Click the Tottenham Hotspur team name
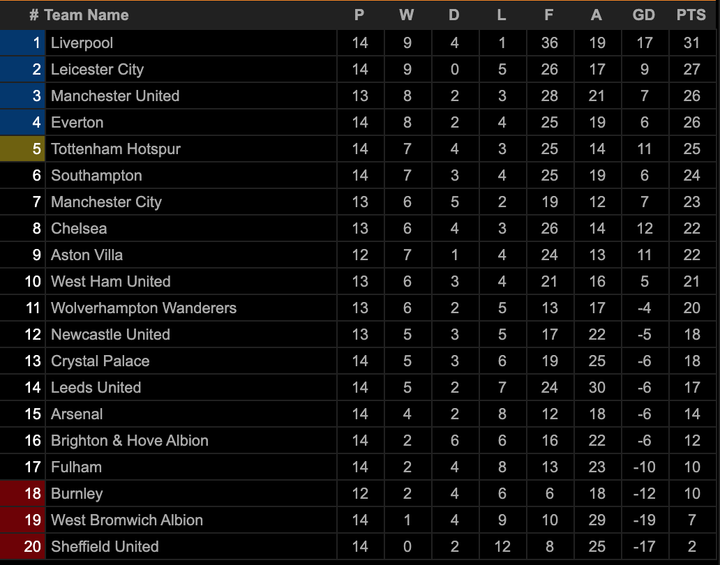Image resolution: width=720 pixels, height=565 pixels. pyautogui.click(x=116, y=149)
